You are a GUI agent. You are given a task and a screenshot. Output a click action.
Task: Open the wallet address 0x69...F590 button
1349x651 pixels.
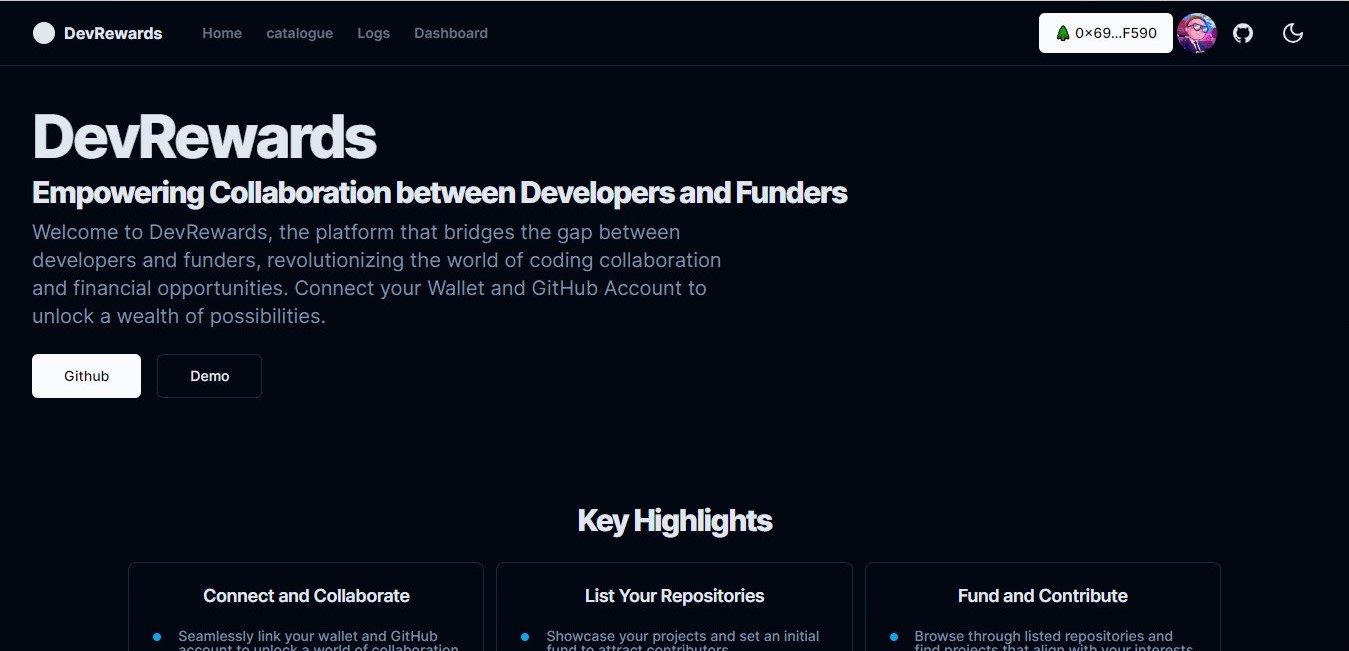point(1106,33)
